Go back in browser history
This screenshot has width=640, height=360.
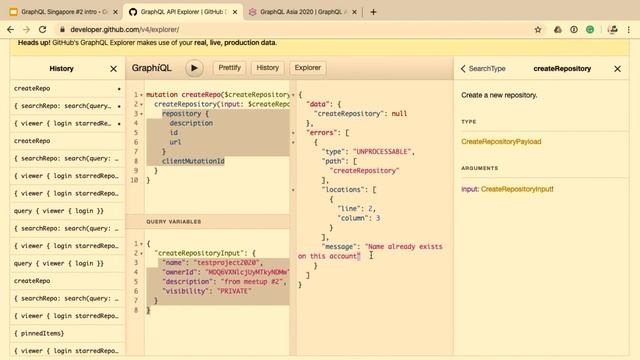[x=11, y=29]
